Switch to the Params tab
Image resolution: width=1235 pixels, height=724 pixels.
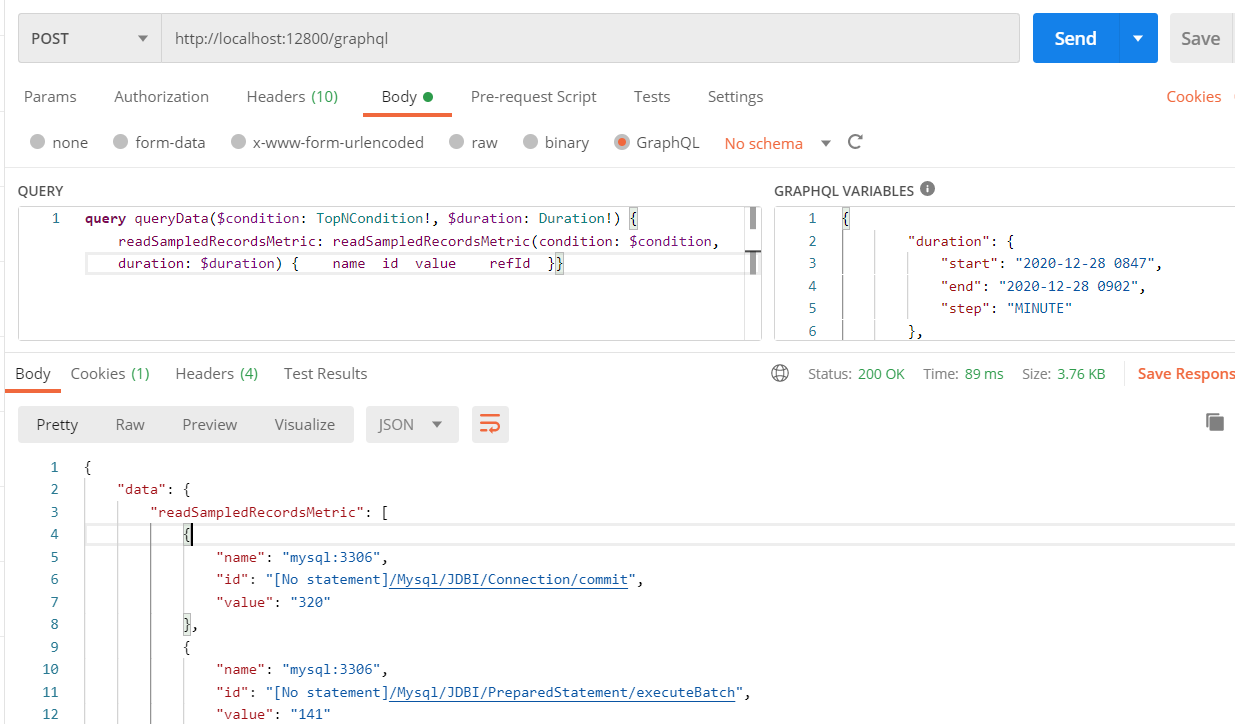50,97
